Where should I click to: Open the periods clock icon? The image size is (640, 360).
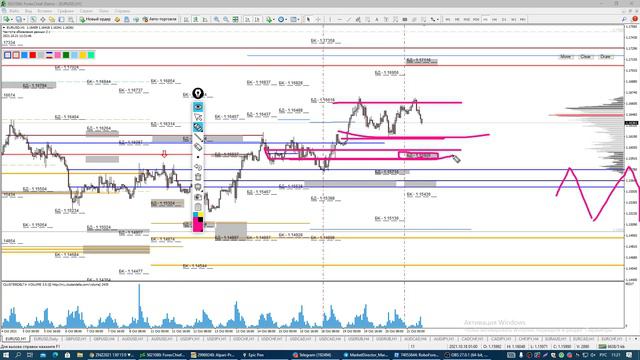coord(281,19)
